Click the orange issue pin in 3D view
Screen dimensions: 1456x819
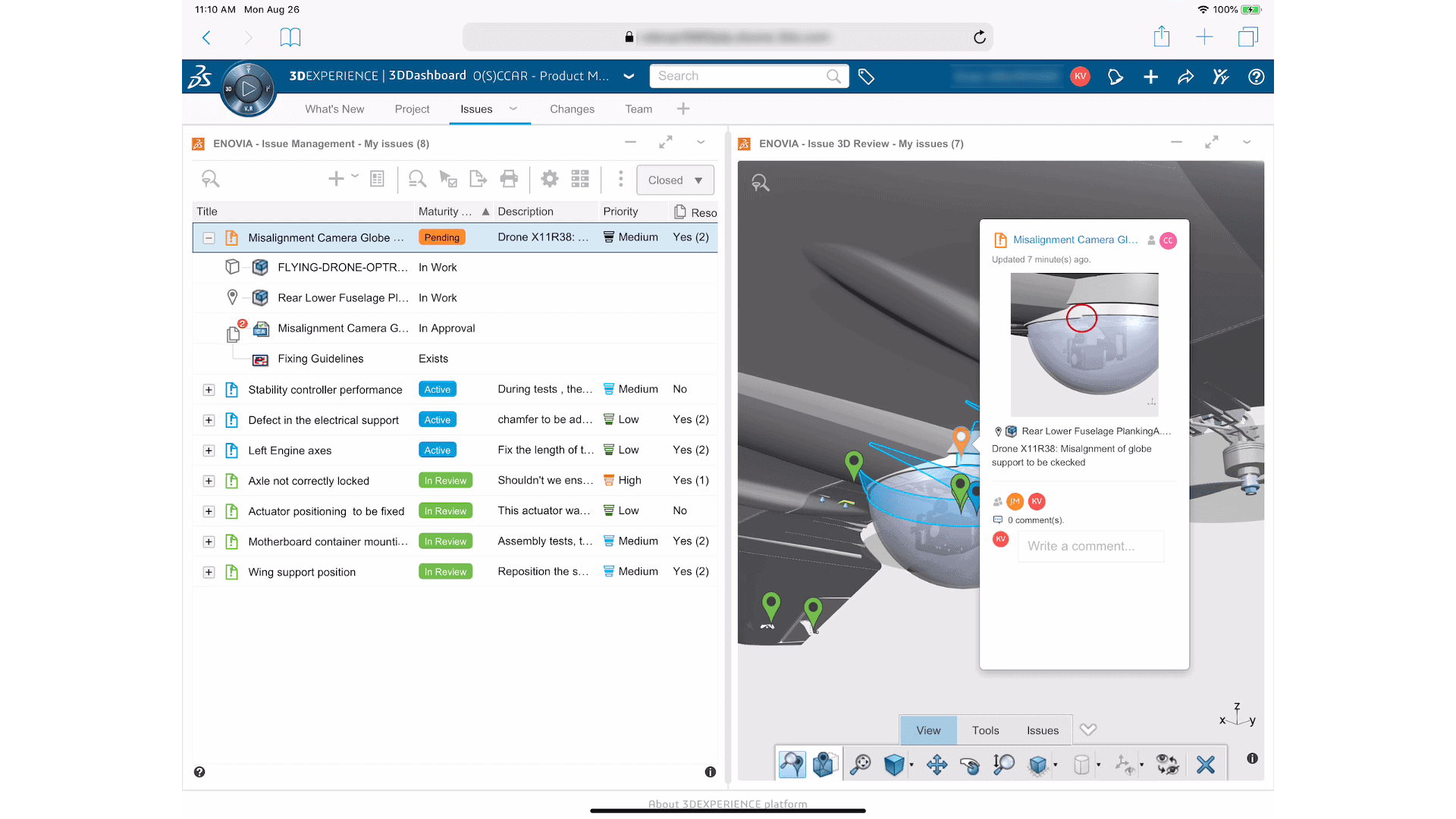961,440
